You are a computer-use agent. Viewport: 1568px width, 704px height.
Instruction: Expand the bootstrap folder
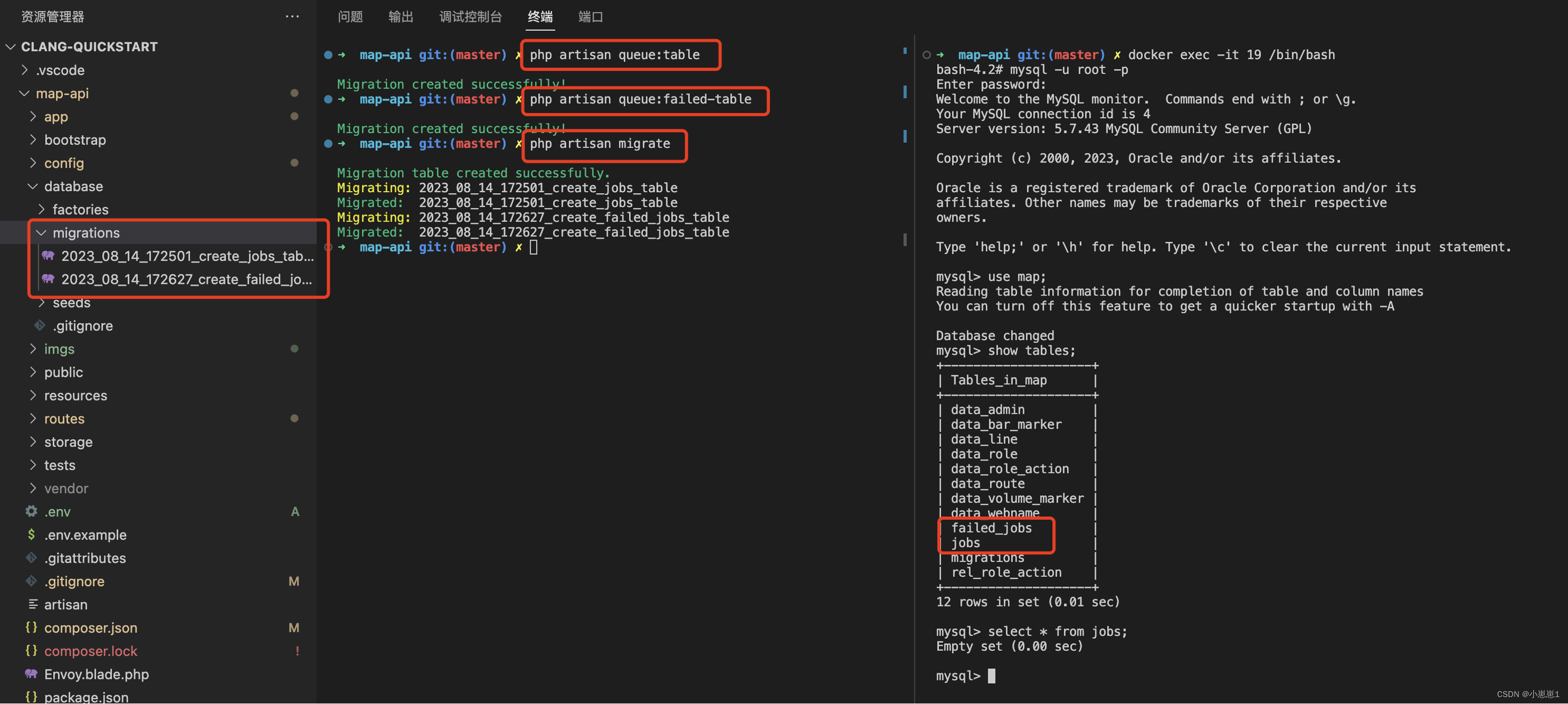(33, 140)
